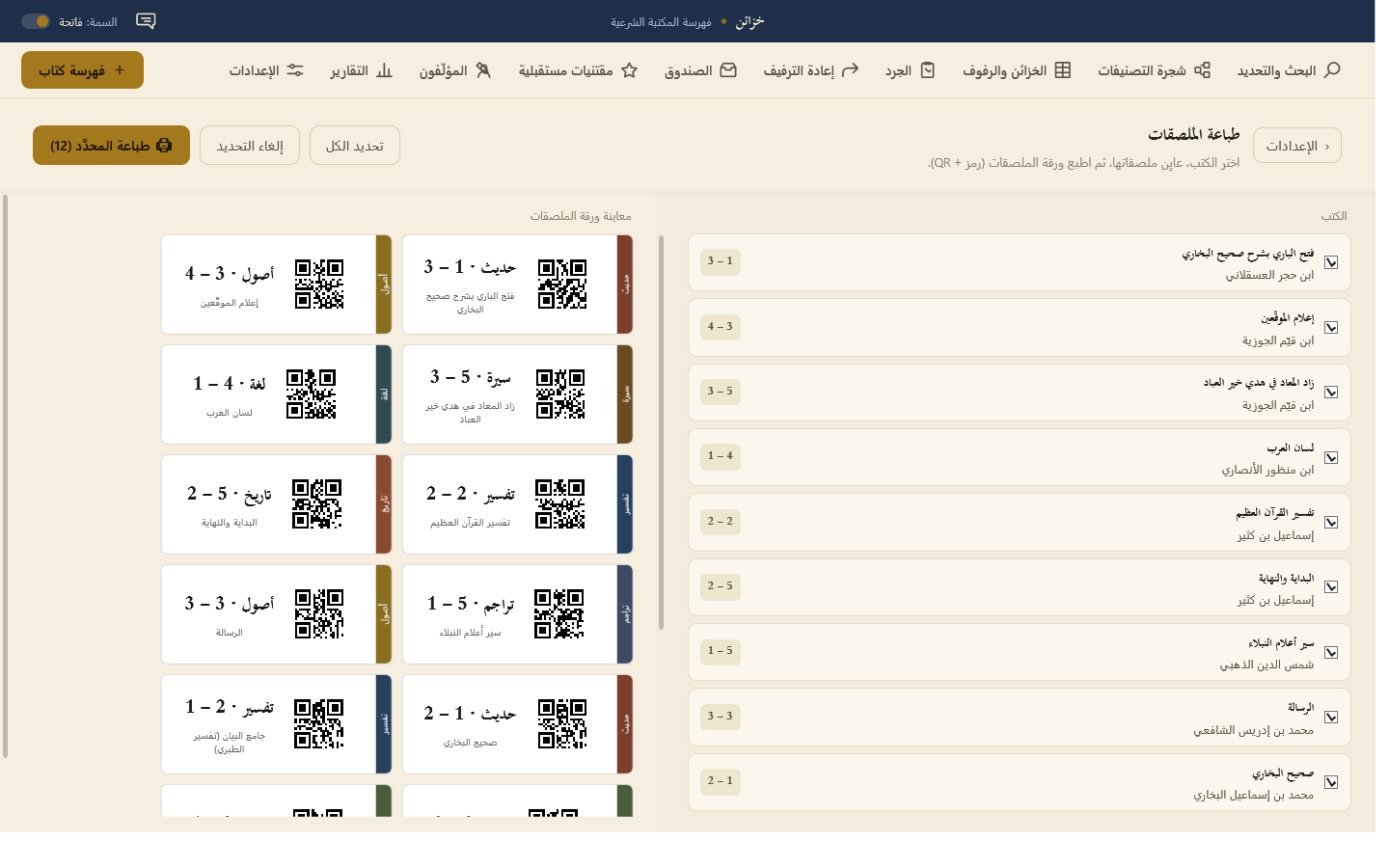Click the far-left page scrollbar
This screenshot has height=868, width=1389.
(5, 476)
